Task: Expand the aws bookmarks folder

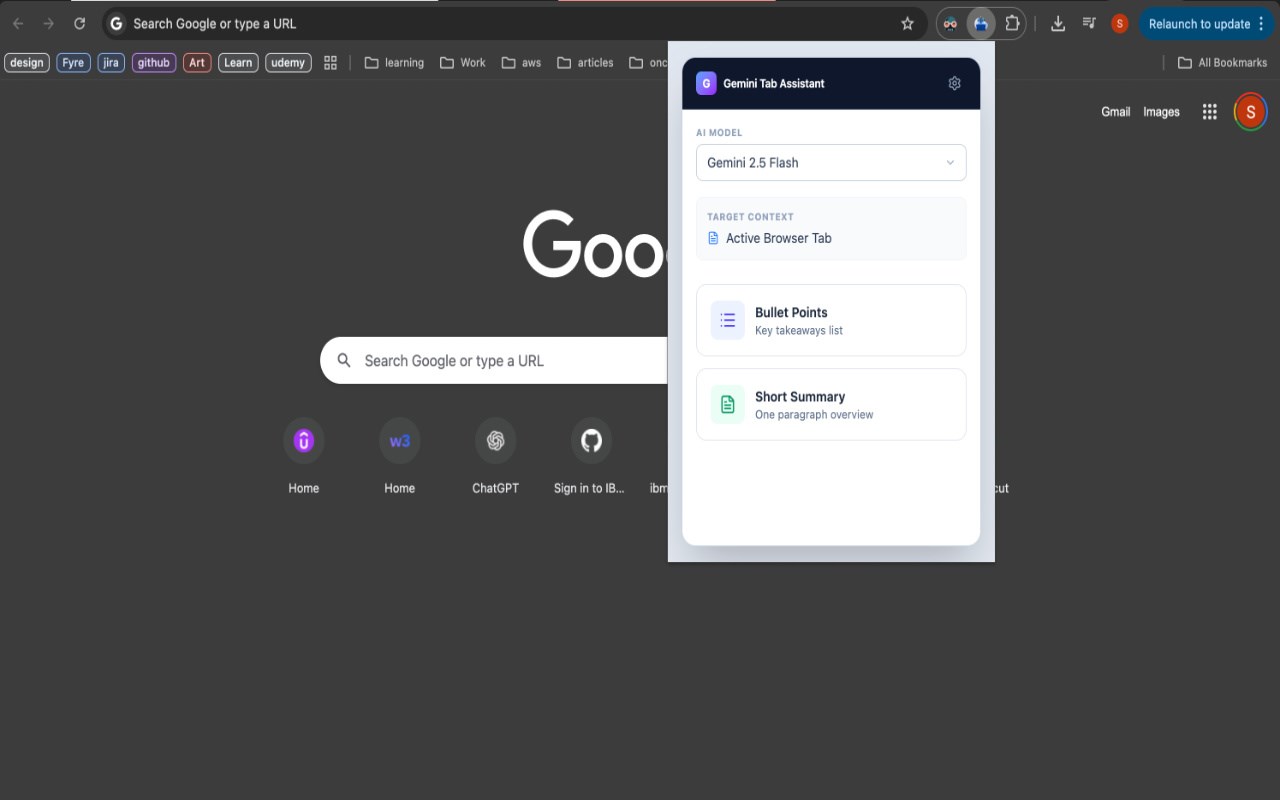Action: (x=521, y=63)
